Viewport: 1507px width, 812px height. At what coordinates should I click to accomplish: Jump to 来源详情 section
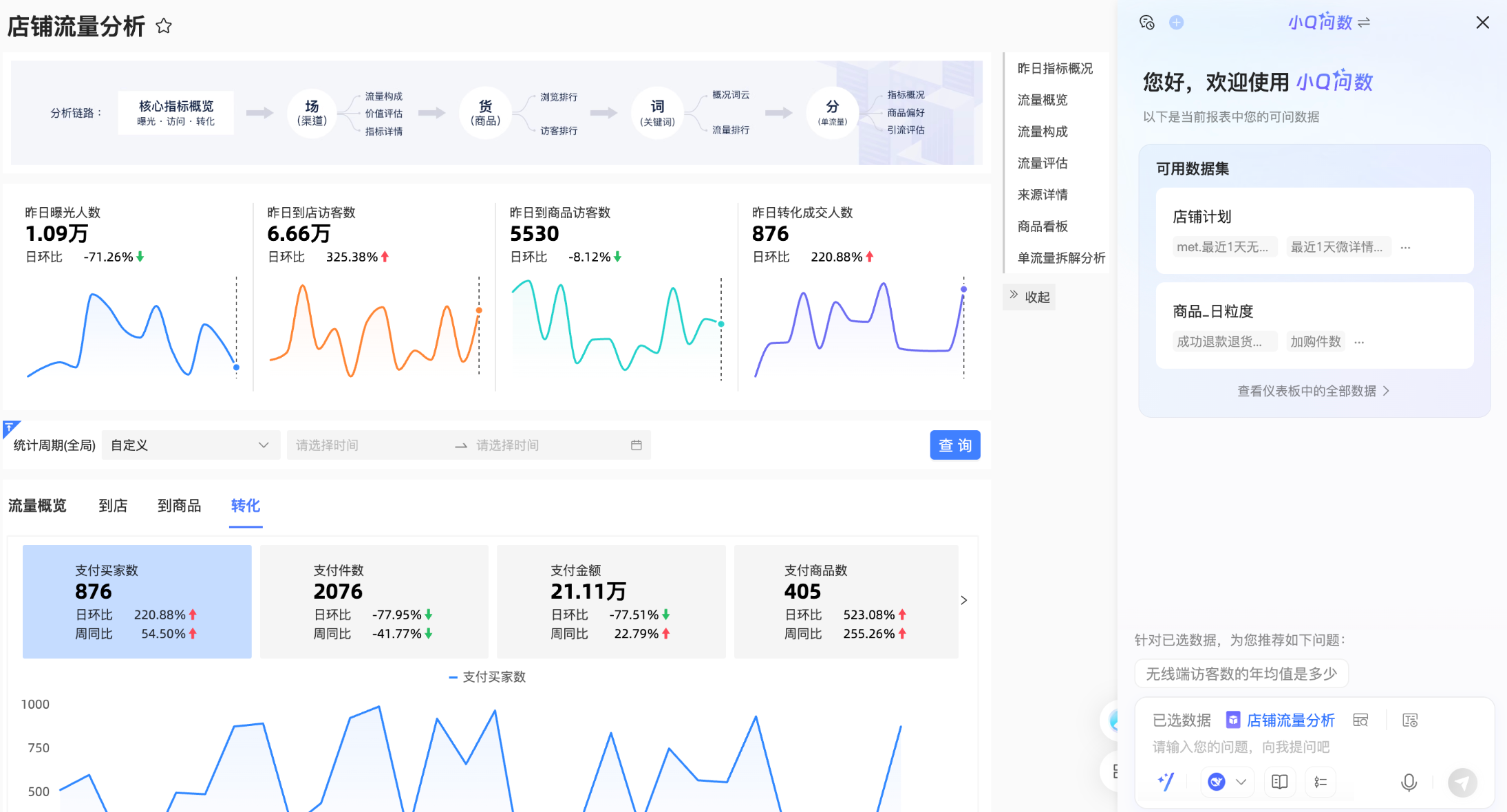point(1043,195)
